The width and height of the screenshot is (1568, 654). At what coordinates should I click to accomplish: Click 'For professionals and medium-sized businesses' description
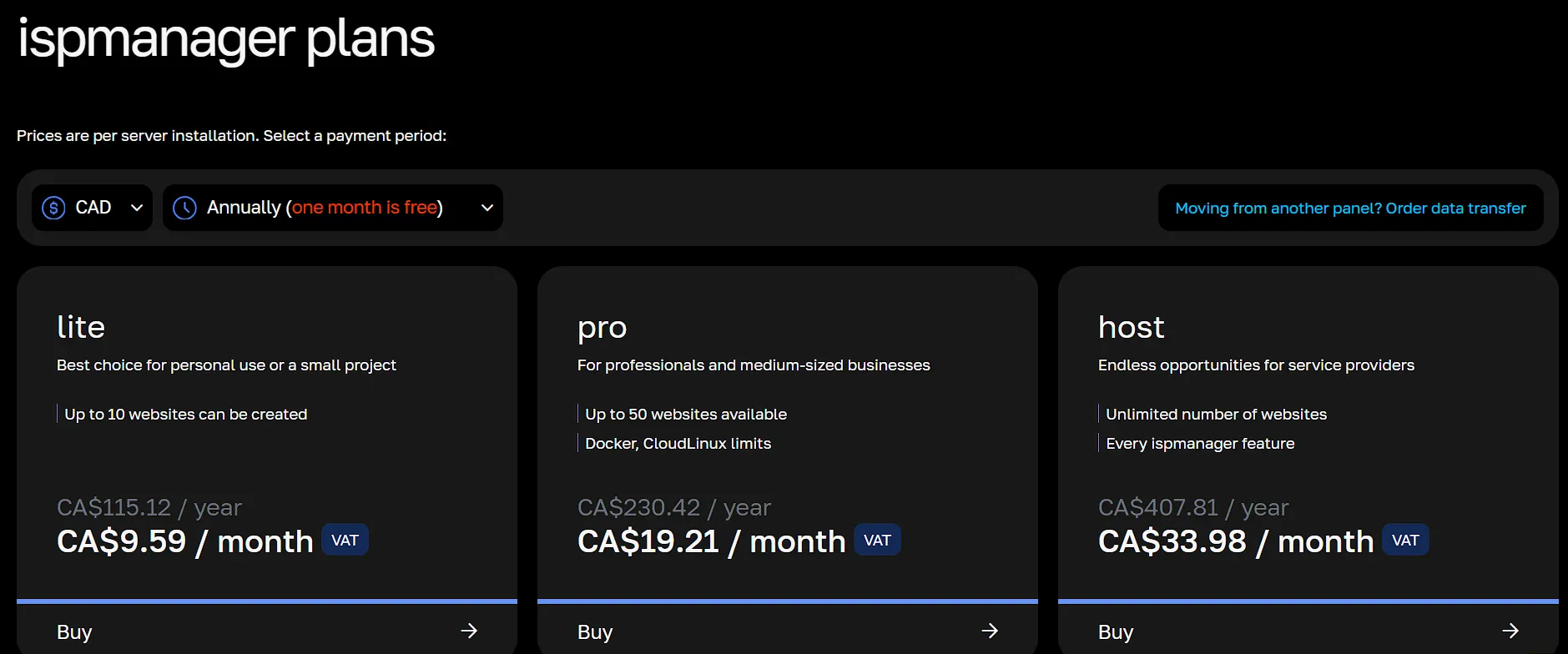pos(754,365)
